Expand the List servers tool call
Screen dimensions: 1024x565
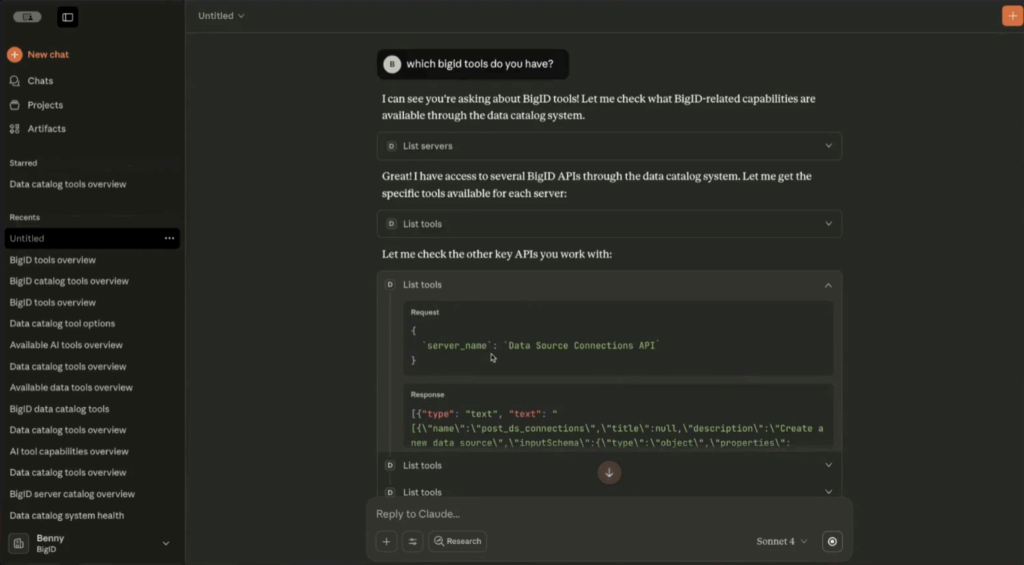click(x=828, y=146)
